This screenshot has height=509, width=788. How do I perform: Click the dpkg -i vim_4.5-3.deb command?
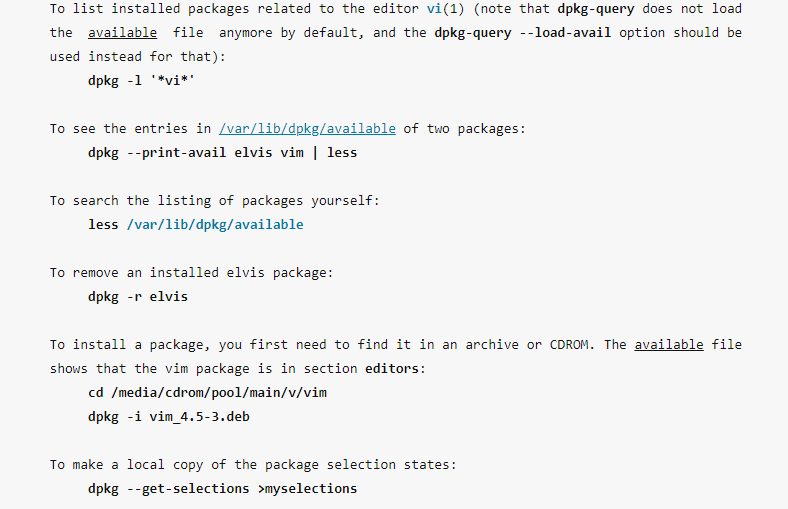click(169, 417)
